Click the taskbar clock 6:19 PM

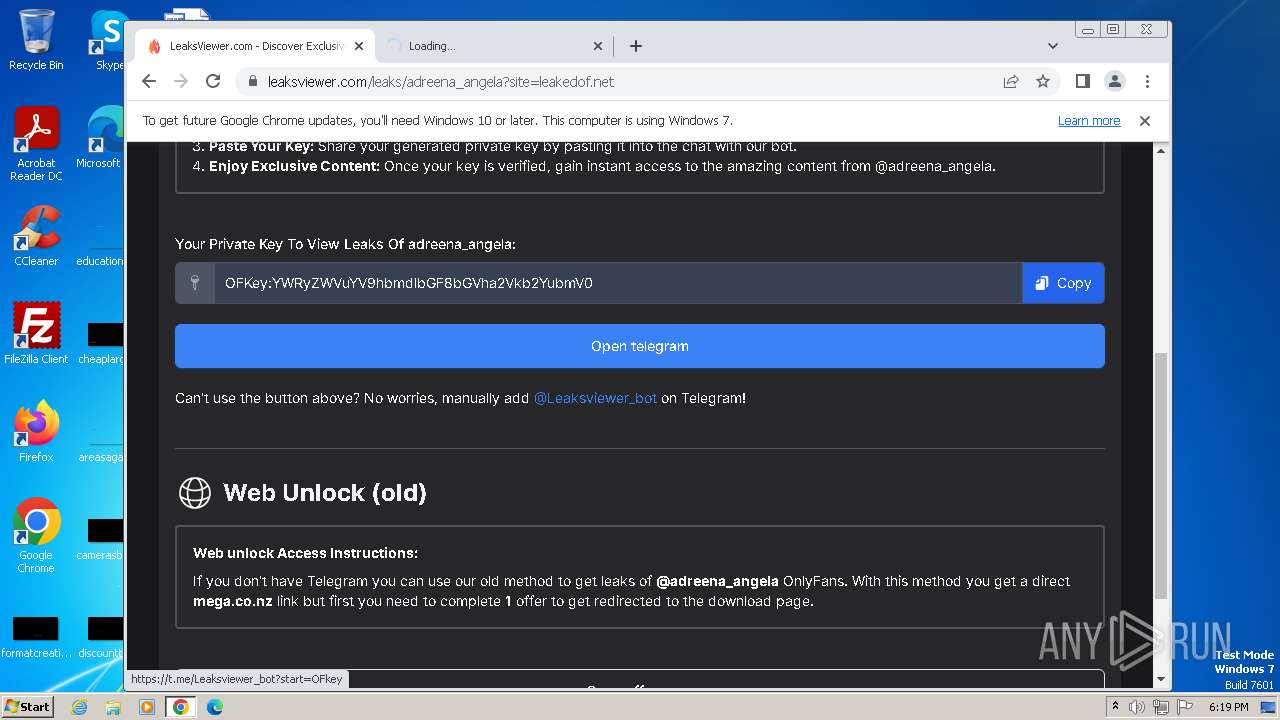(x=1228, y=707)
